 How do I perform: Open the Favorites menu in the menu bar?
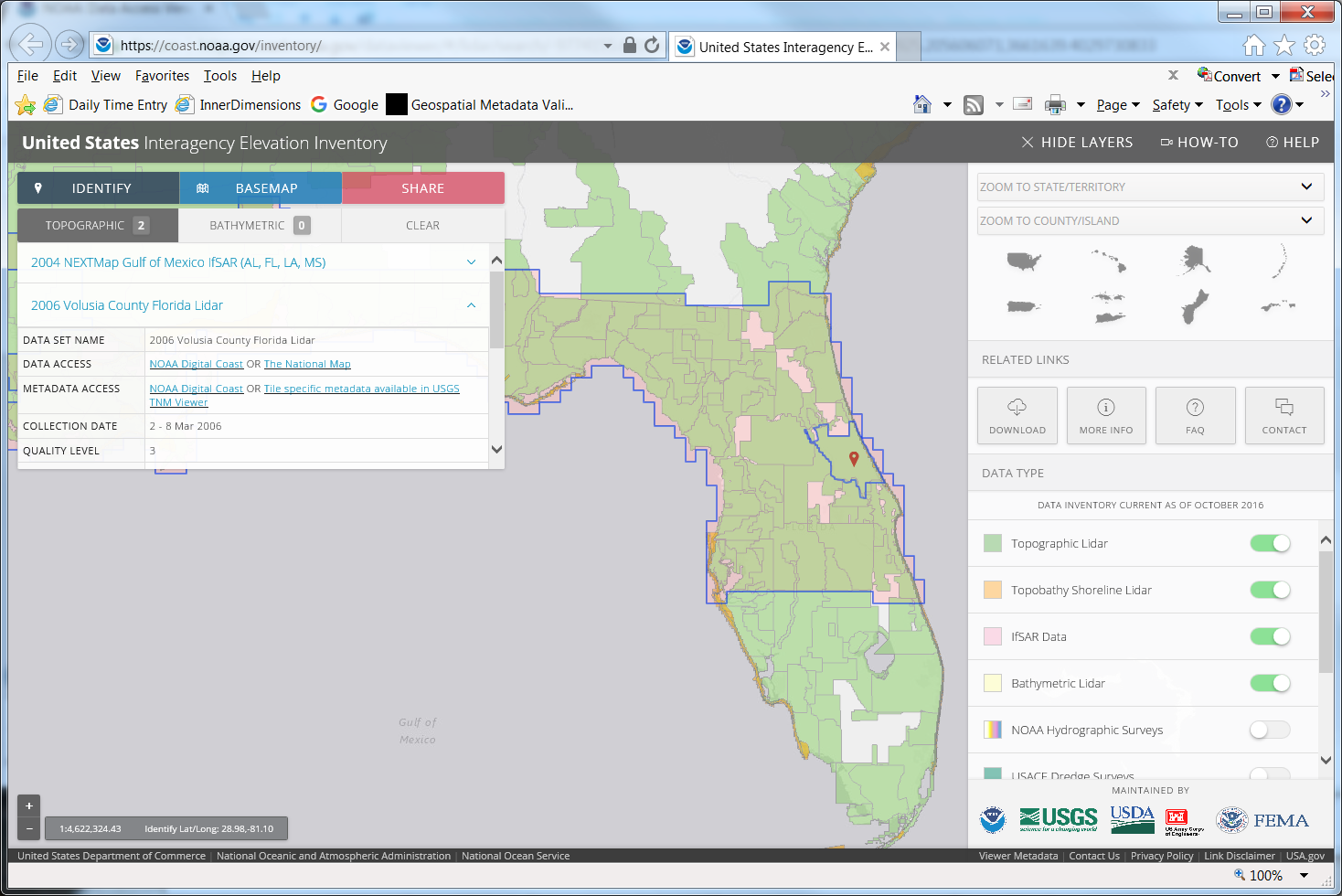[162, 76]
